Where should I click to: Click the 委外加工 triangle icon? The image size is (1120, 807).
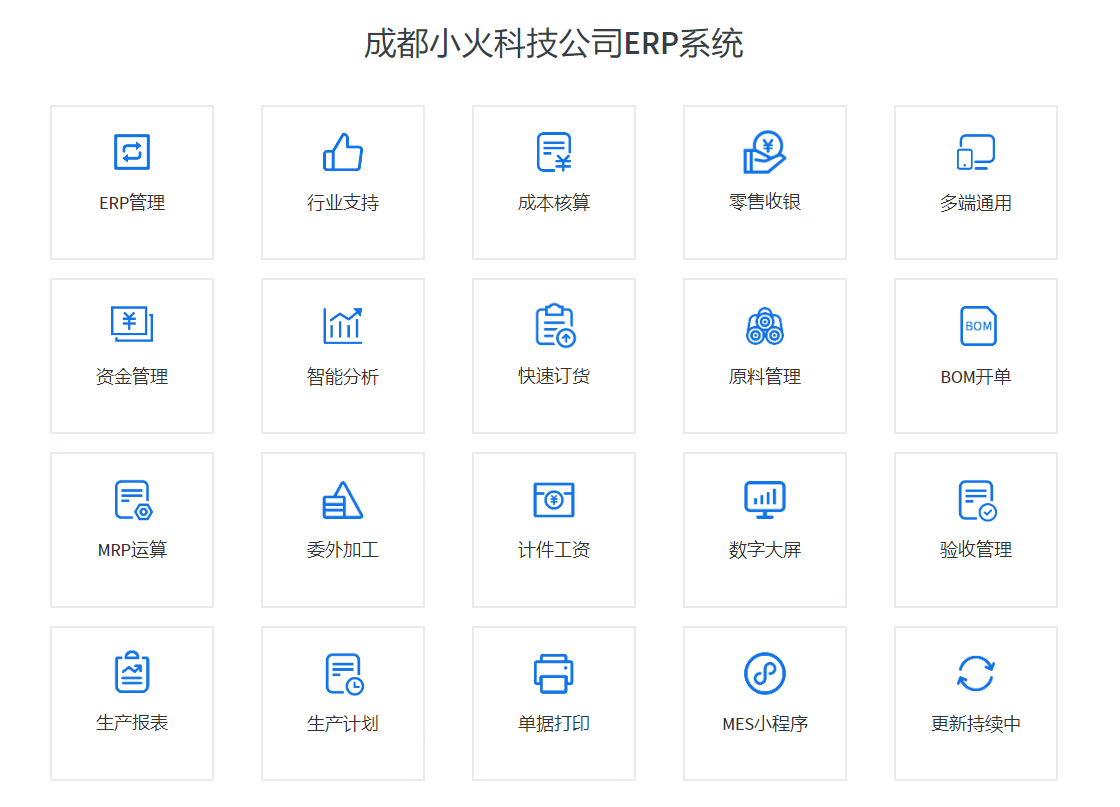(x=343, y=499)
